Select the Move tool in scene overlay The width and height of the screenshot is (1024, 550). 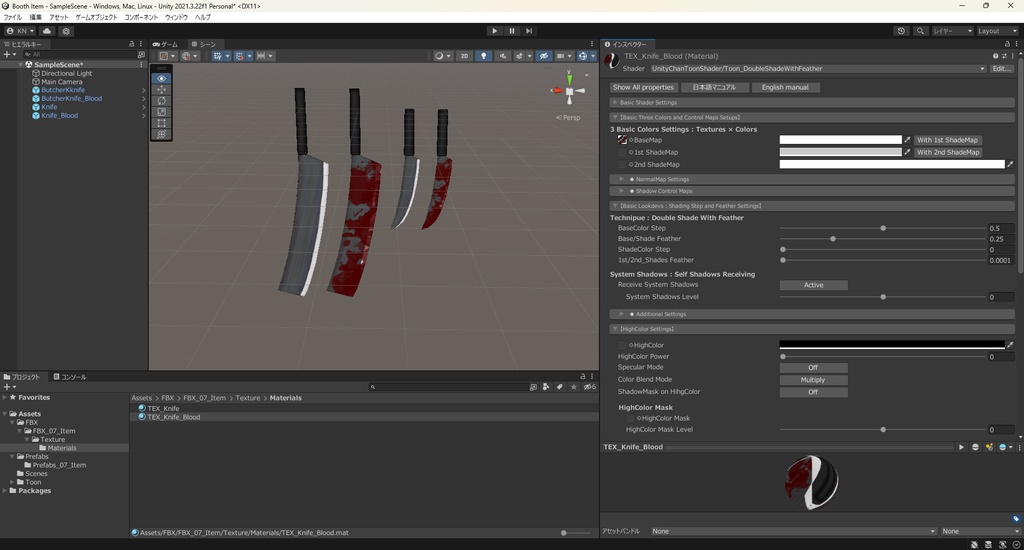tap(162, 90)
